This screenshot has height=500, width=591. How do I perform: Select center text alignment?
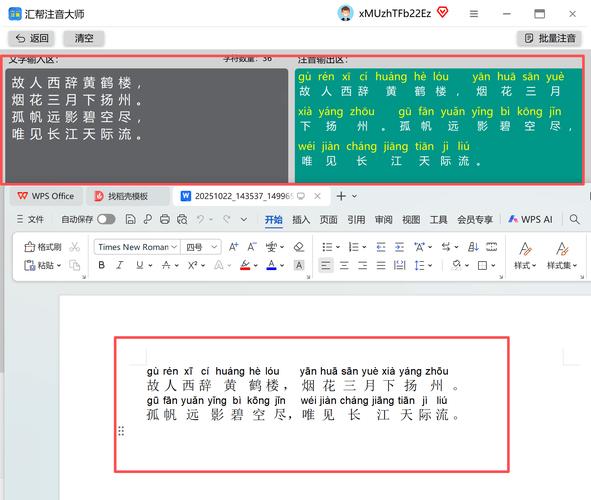click(x=344, y=265)
